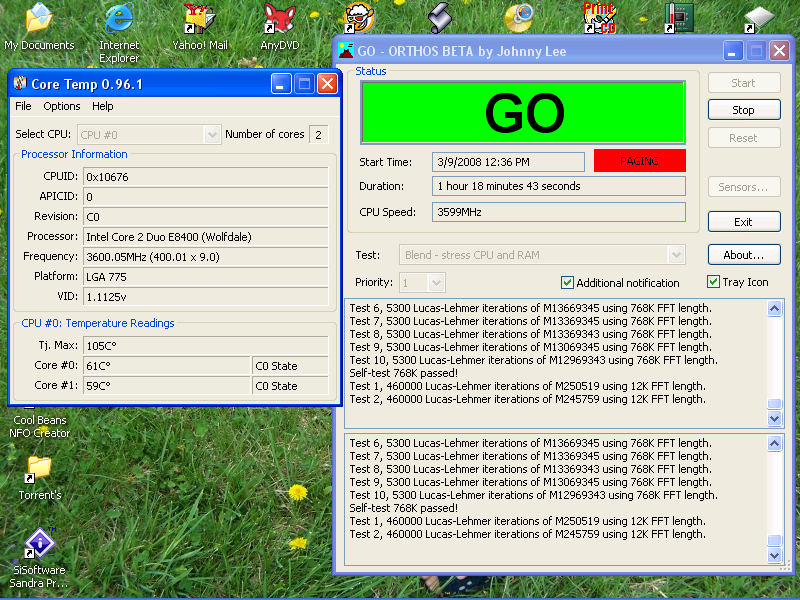Screen dimensions: 800x600
Task: Click the Start Time field in ORTHOS
Action: 508,162
